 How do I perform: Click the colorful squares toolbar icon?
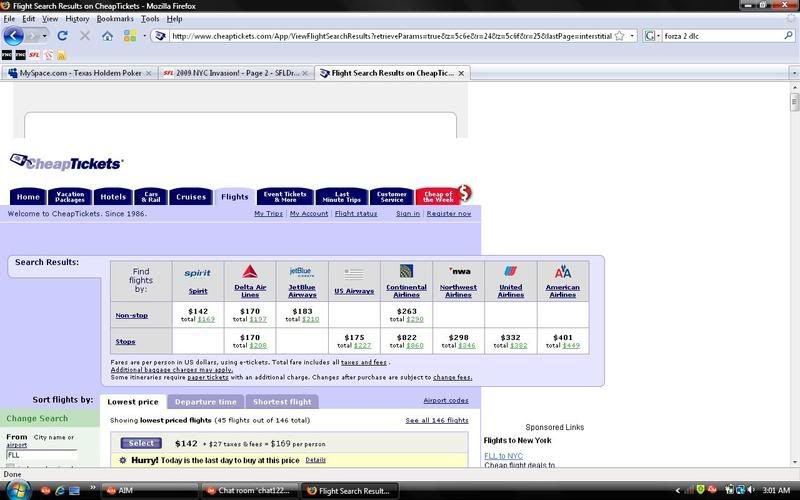[130, 36]
